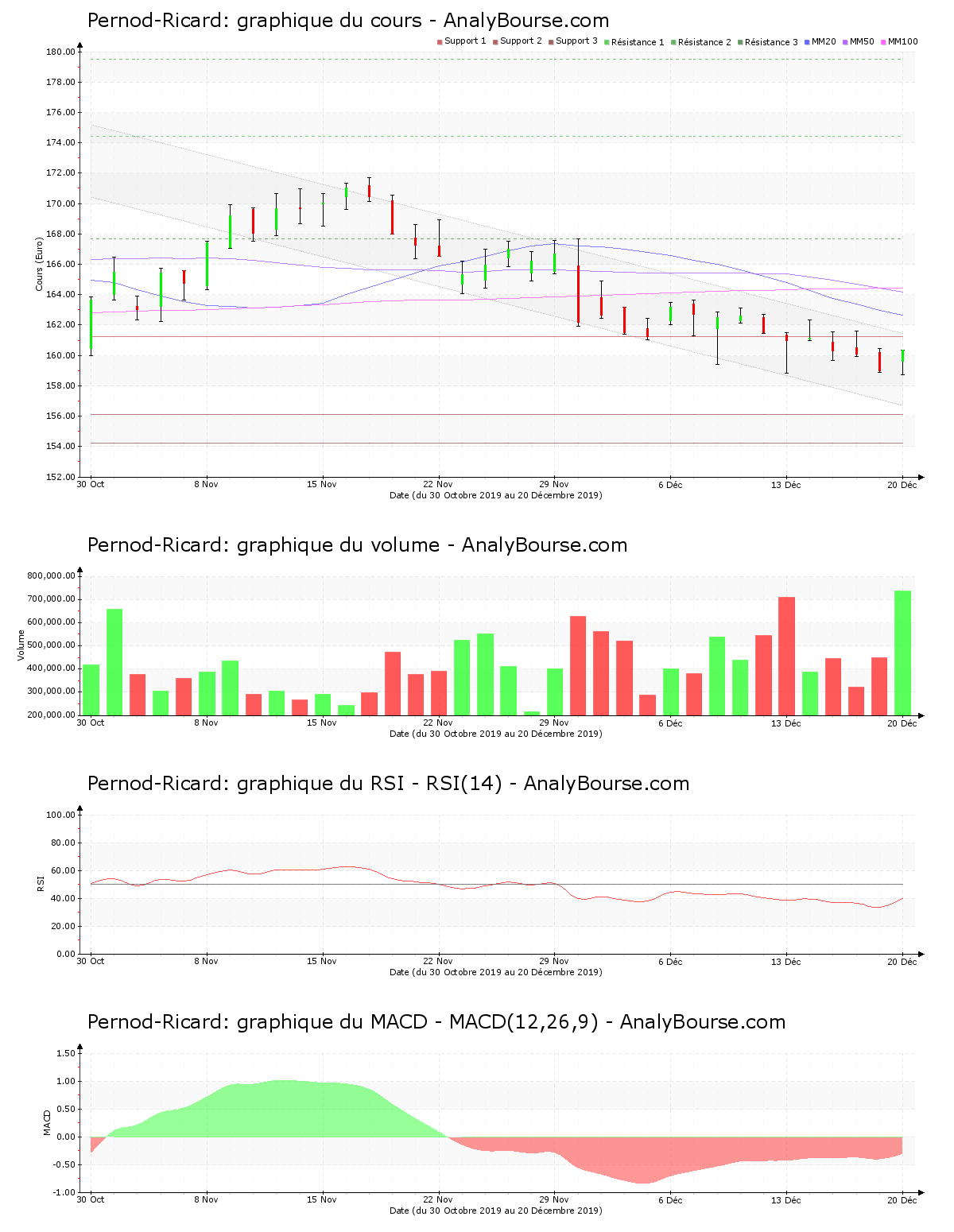The width and height of the screenshot is (954, 1232).
Task: Click the 168.00 price axis value
Action: (x=61, y=234)
